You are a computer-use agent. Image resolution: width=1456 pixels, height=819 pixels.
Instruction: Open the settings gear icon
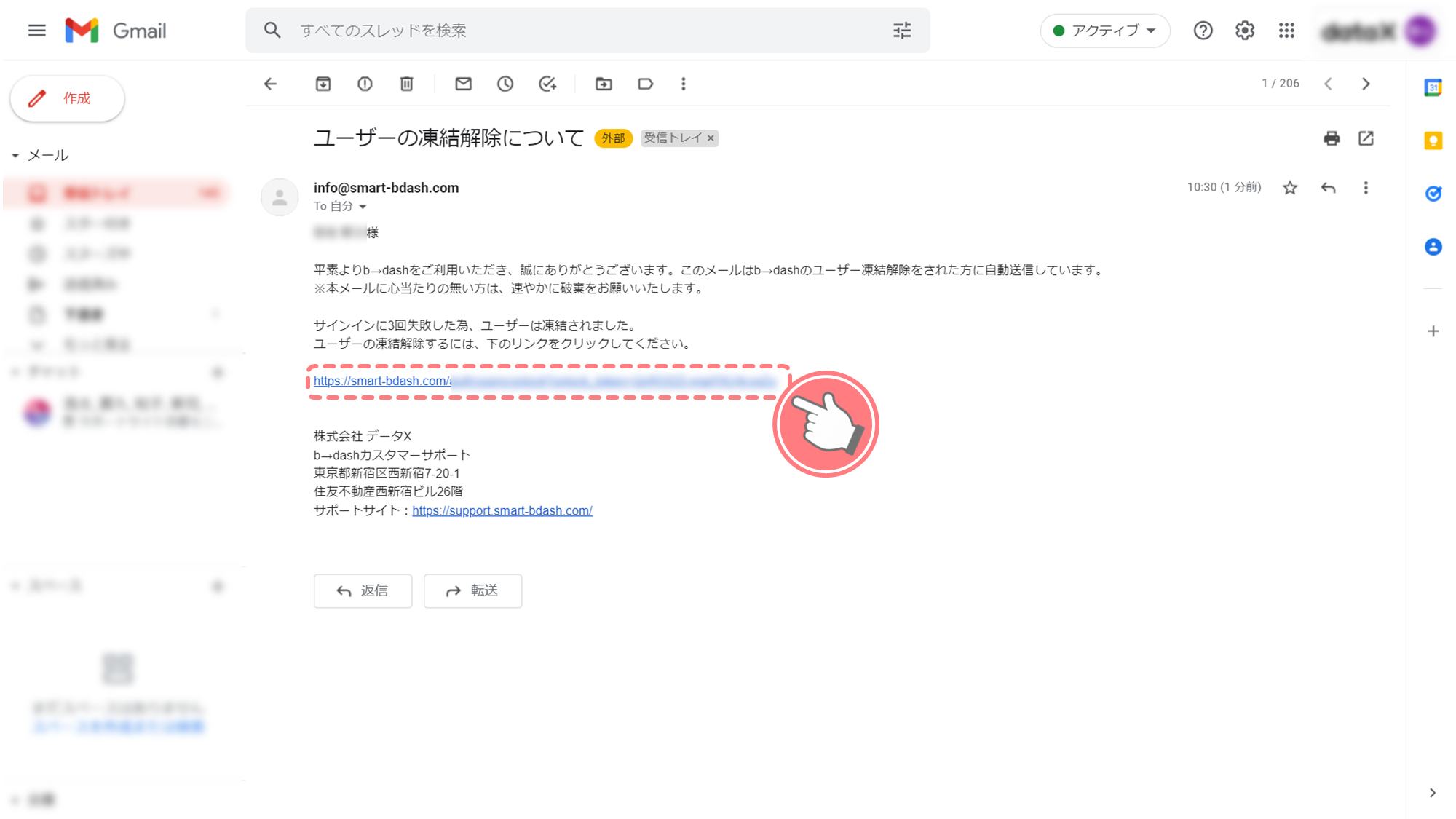point(1245,31)
